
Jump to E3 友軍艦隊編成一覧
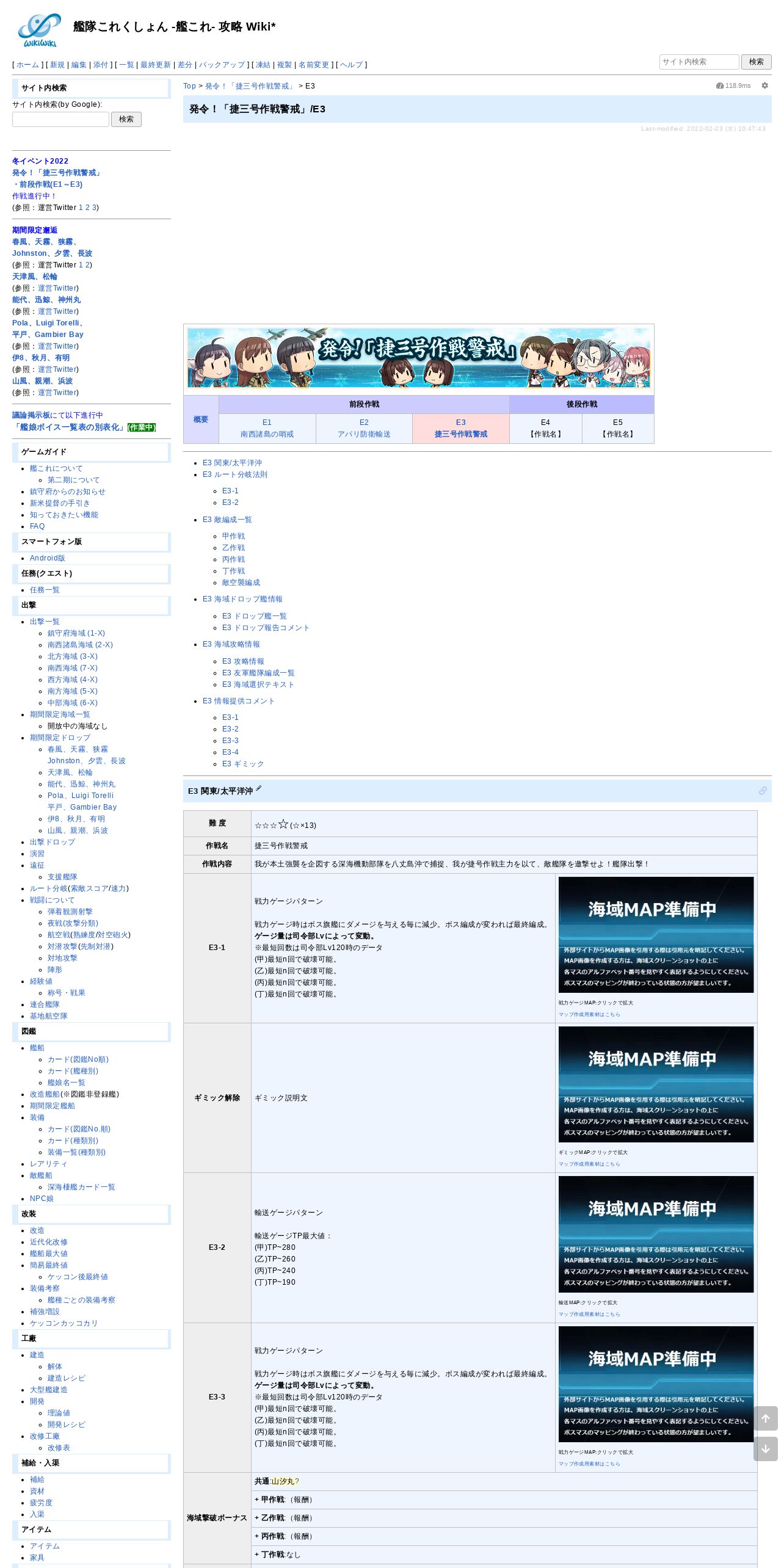(258, 673)
